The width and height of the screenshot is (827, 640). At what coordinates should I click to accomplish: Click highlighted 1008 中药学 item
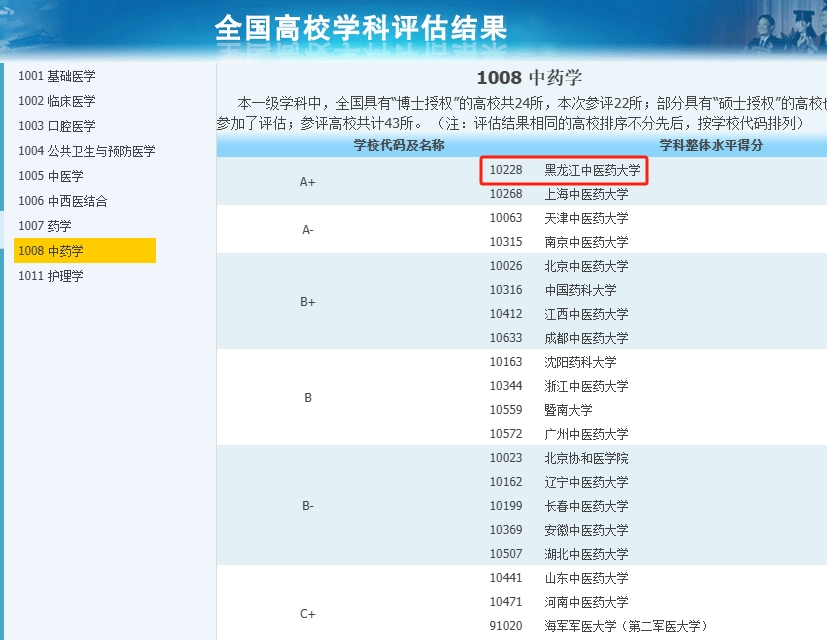click(85, 251)
